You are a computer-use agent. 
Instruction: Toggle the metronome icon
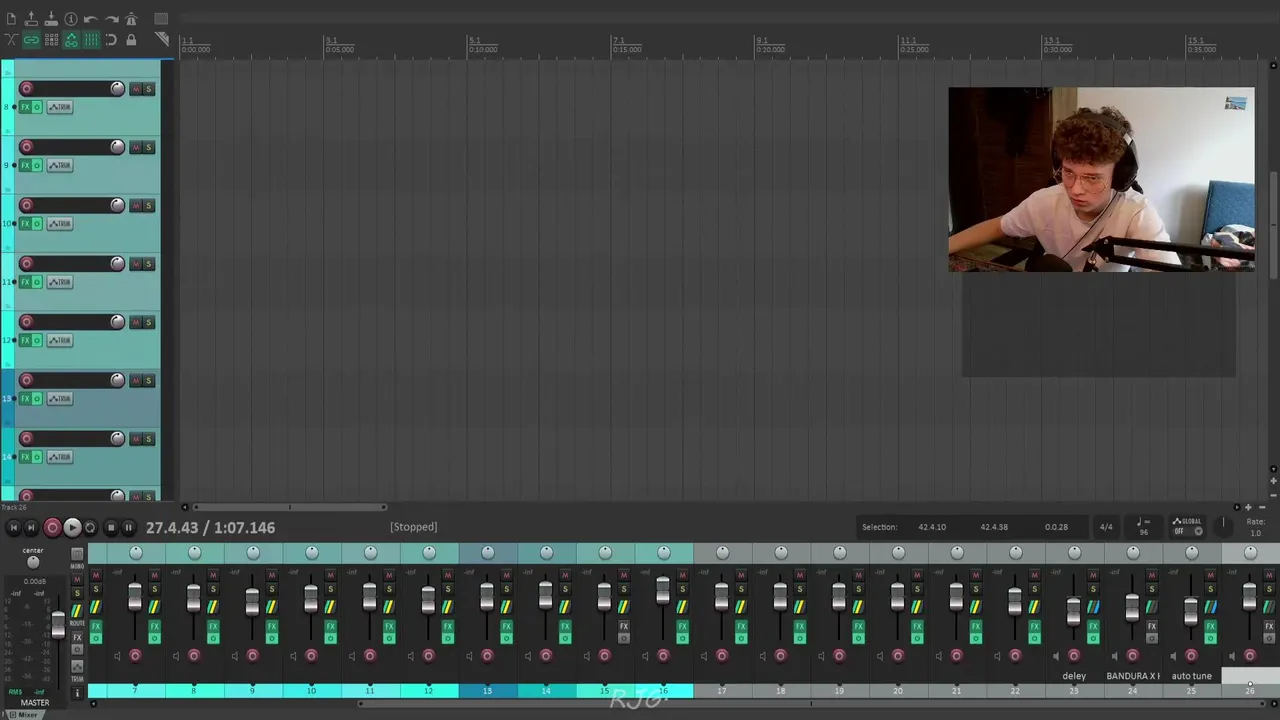(x=131, y=19)
